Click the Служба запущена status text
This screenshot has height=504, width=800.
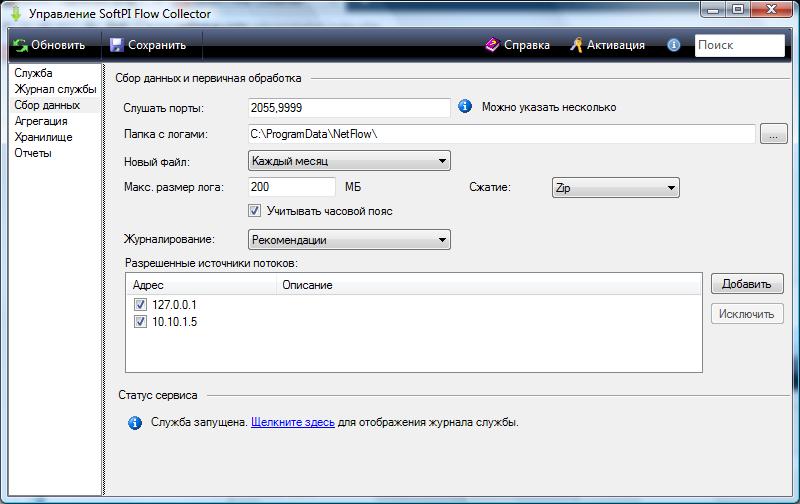tap(199, 422)
